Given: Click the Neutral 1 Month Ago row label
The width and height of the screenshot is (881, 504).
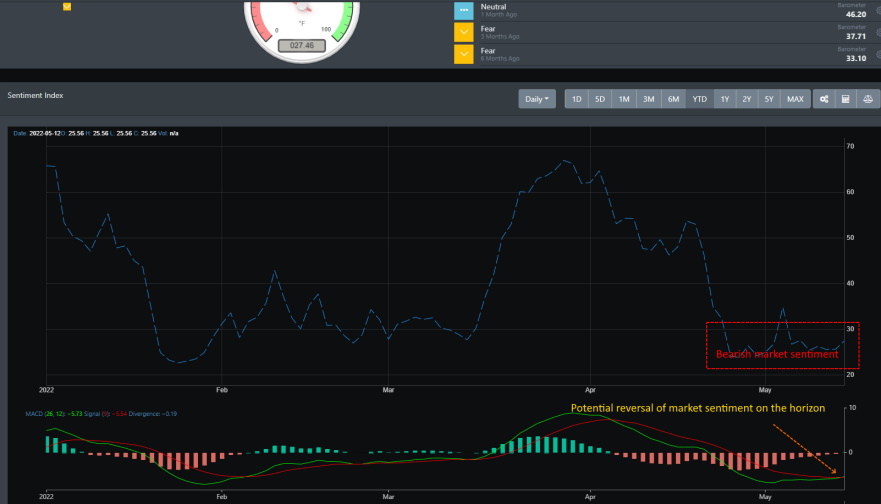Looking at the screenshot, I should (x=498, y=10).
